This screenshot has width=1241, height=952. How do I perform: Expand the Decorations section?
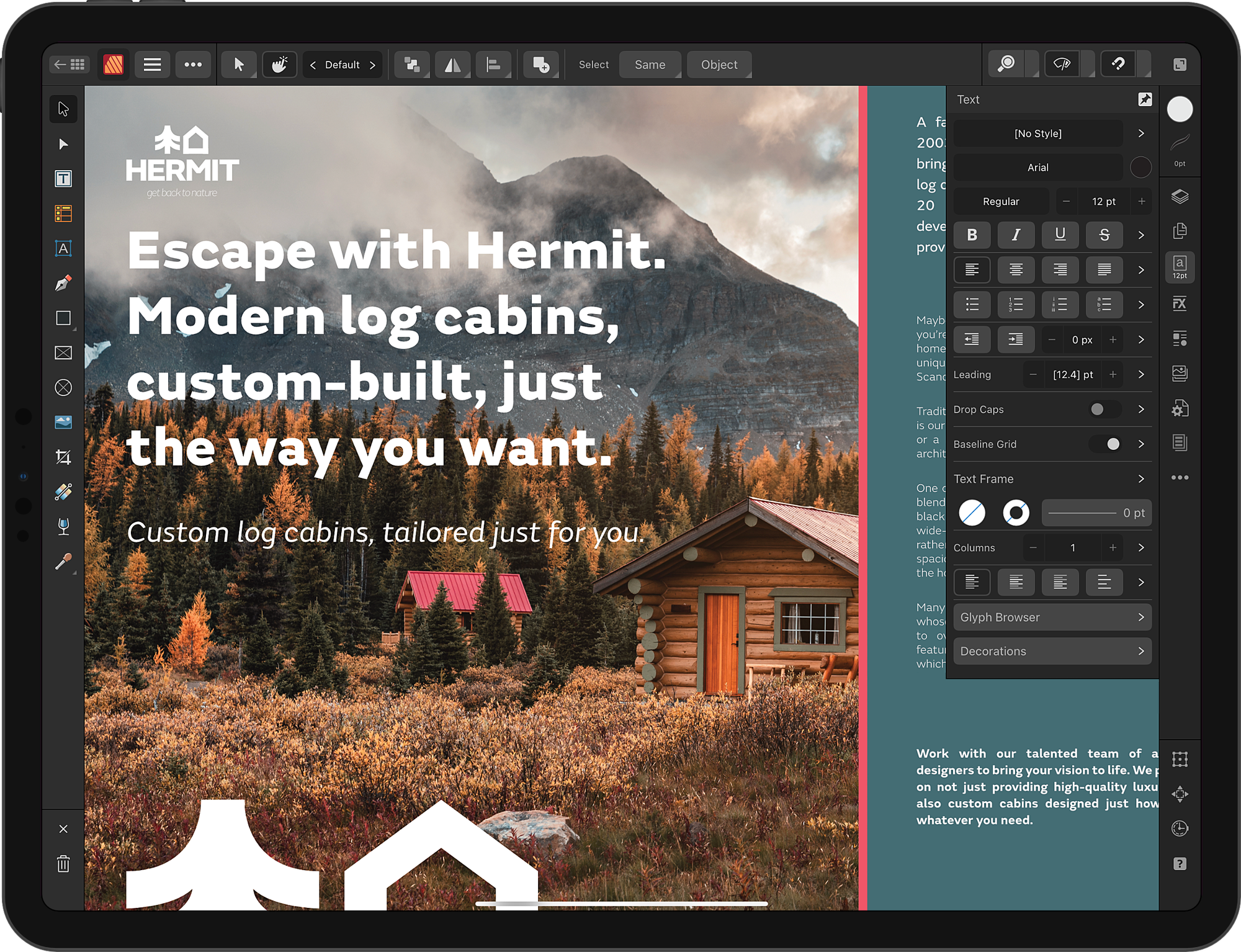1049,650
